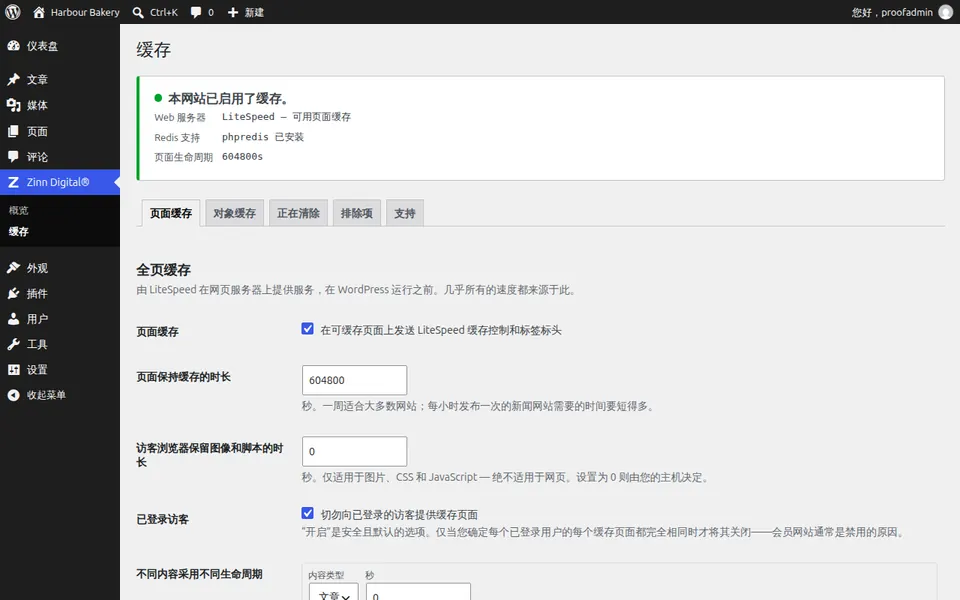
Task: Click the 604800s lifetime value
Action: 242,157
